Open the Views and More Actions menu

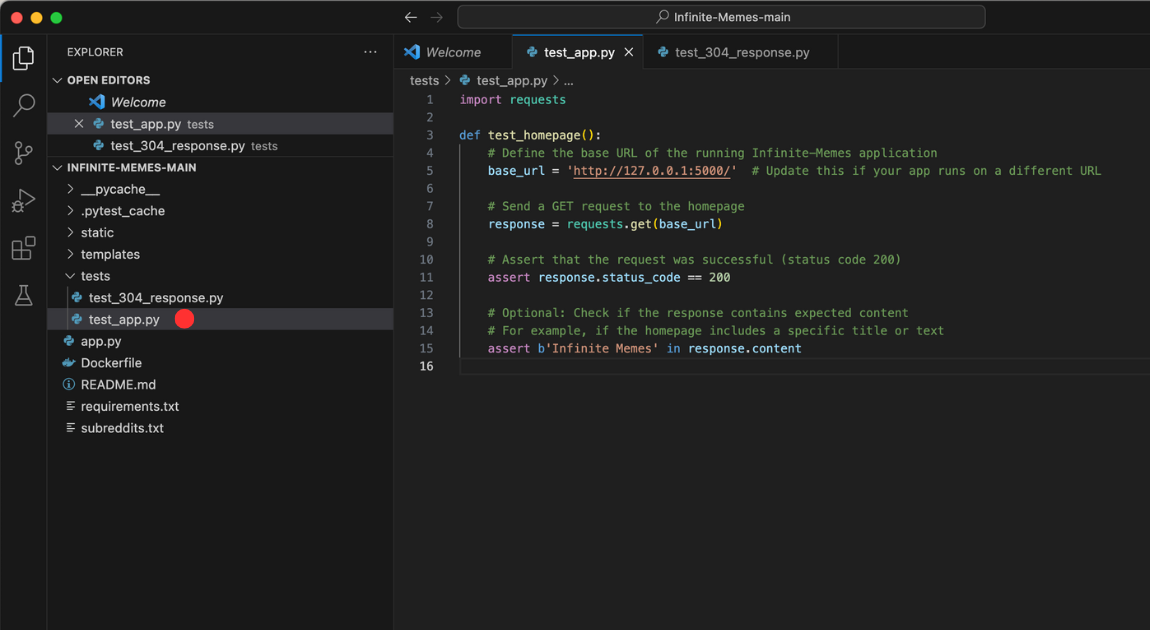pos(370,51)
